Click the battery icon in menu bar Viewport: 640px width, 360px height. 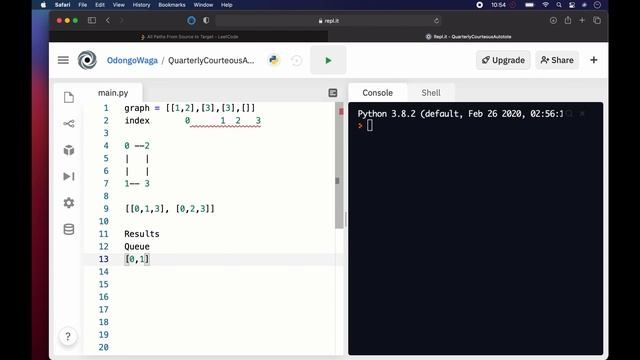point(529,5)
